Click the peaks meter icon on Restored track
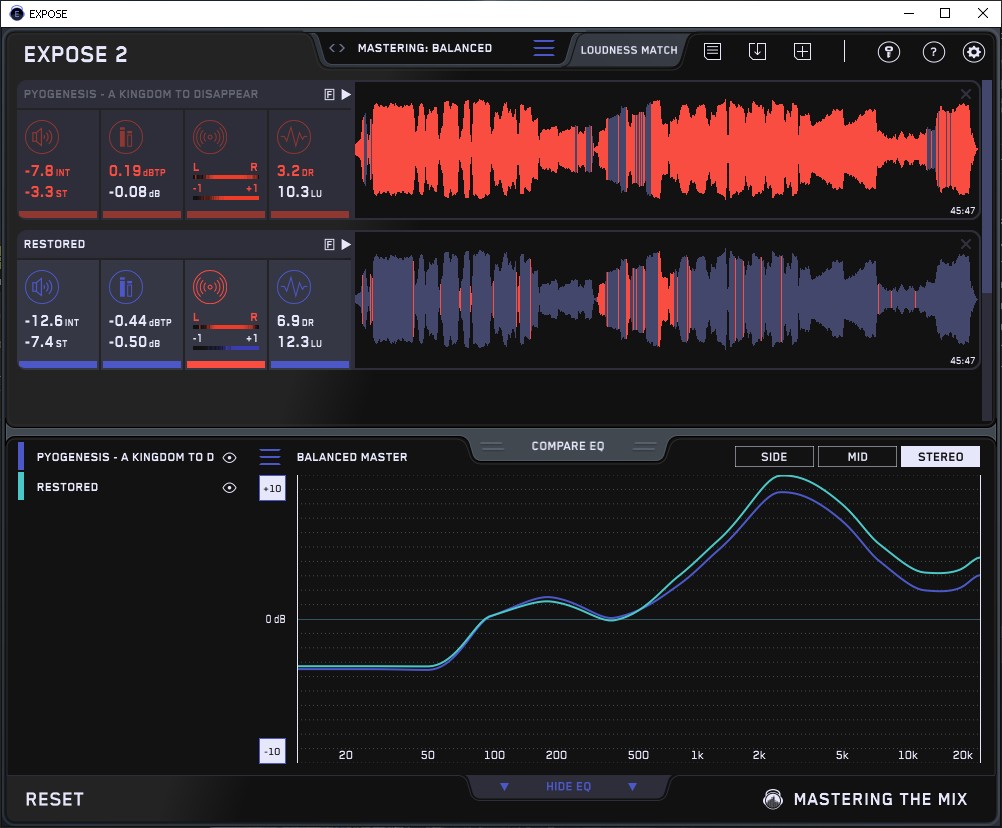The height and width of the screenshot is (828, 1002). tap(126, 287)
